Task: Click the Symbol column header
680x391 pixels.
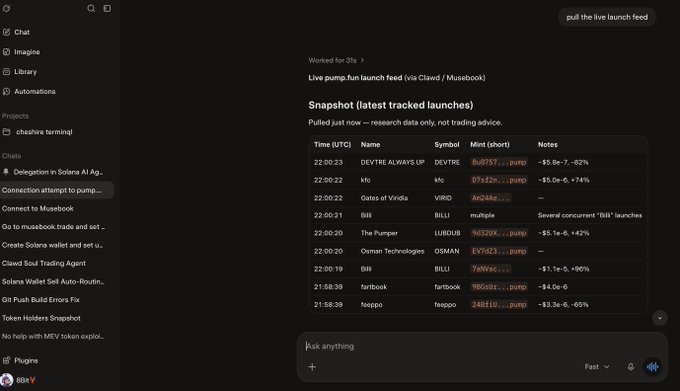Action: [447, 144]
